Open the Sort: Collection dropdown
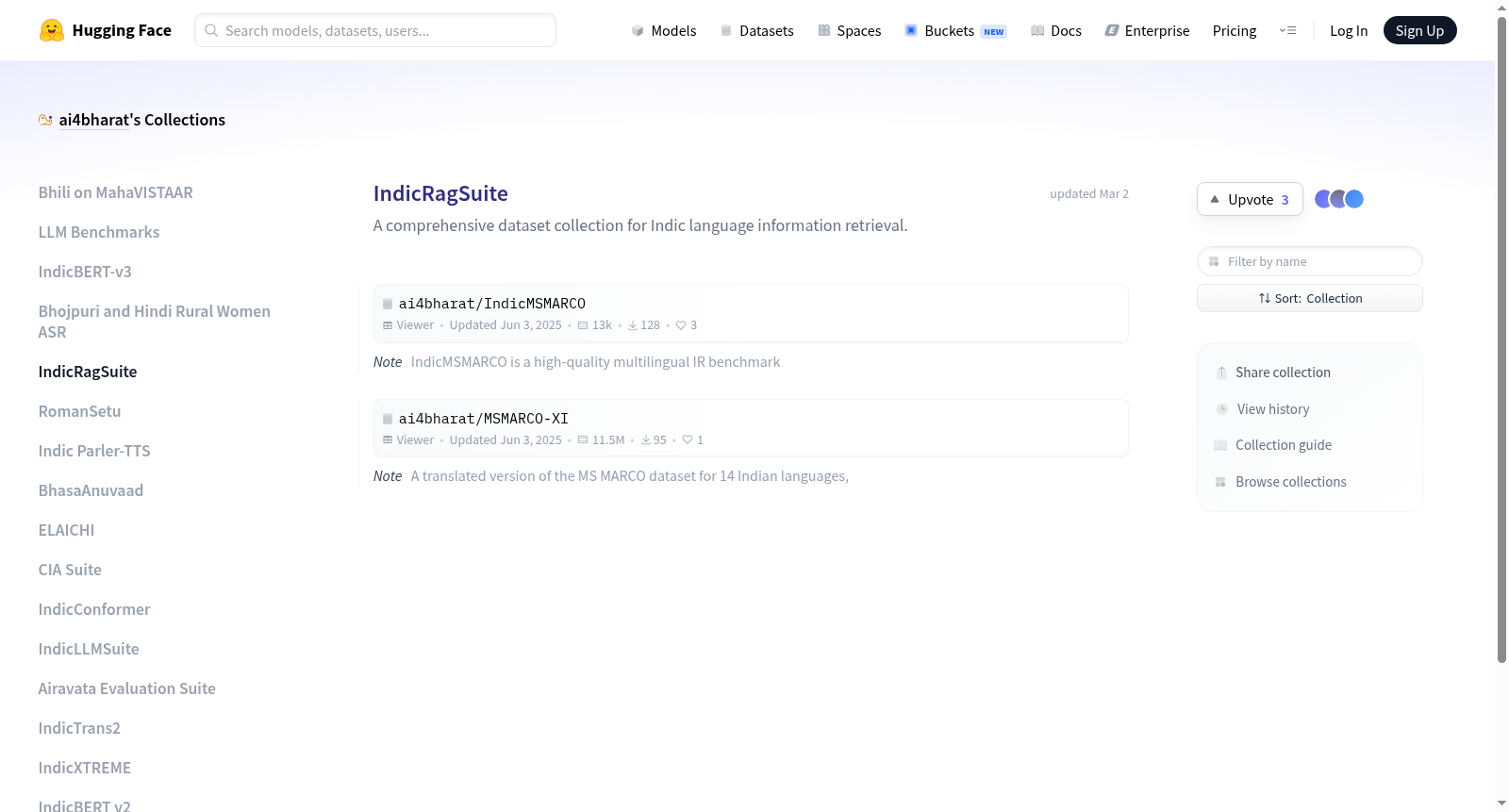 (1310, 298)
